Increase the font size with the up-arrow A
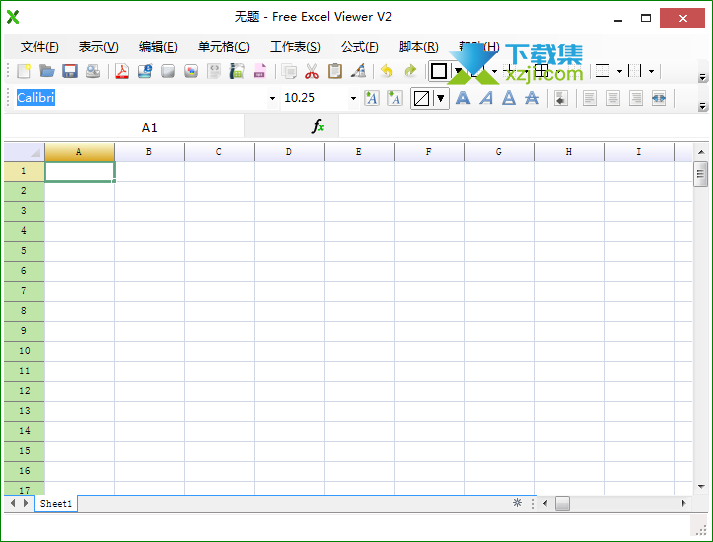Image resolution: width=713 pixels, height=542 pixels. coord(372,98)
